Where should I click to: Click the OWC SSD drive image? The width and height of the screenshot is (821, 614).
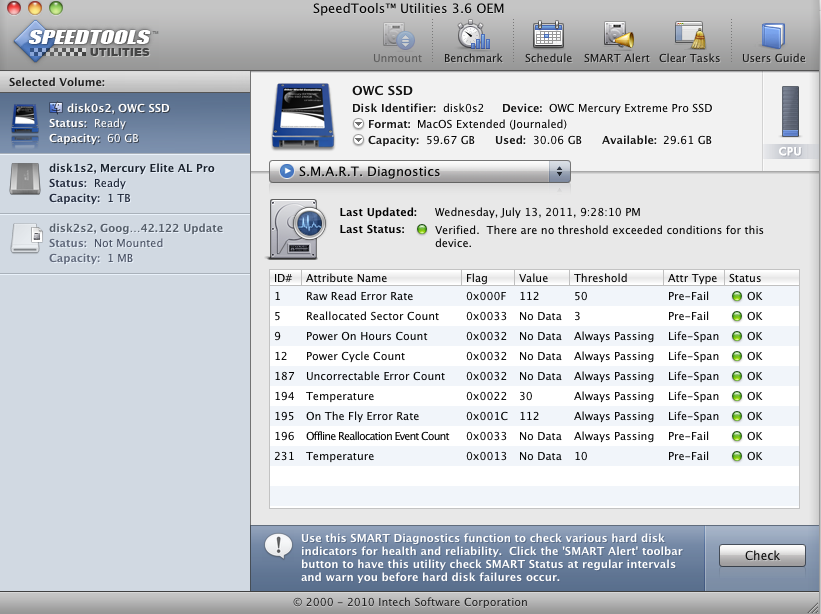pos(303,116)
